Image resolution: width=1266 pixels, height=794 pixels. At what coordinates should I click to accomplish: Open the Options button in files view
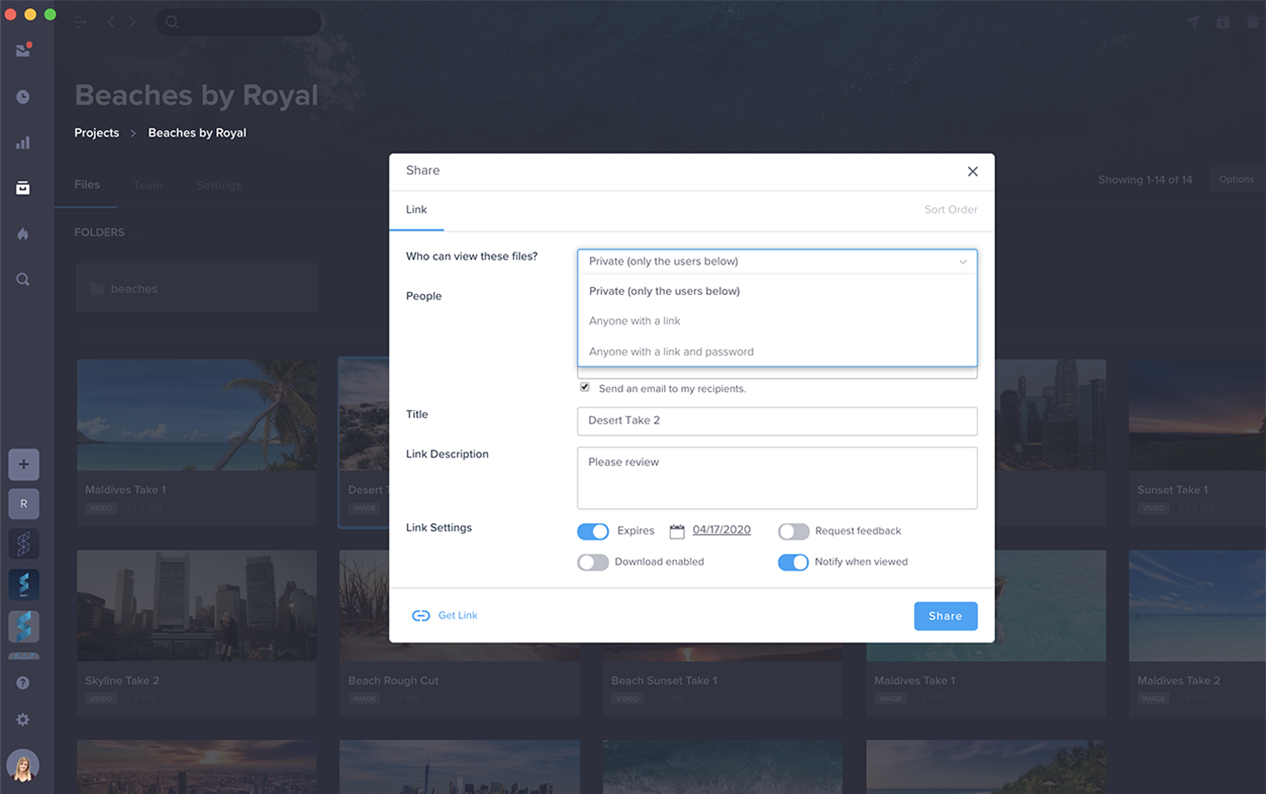coord(1236,180)
